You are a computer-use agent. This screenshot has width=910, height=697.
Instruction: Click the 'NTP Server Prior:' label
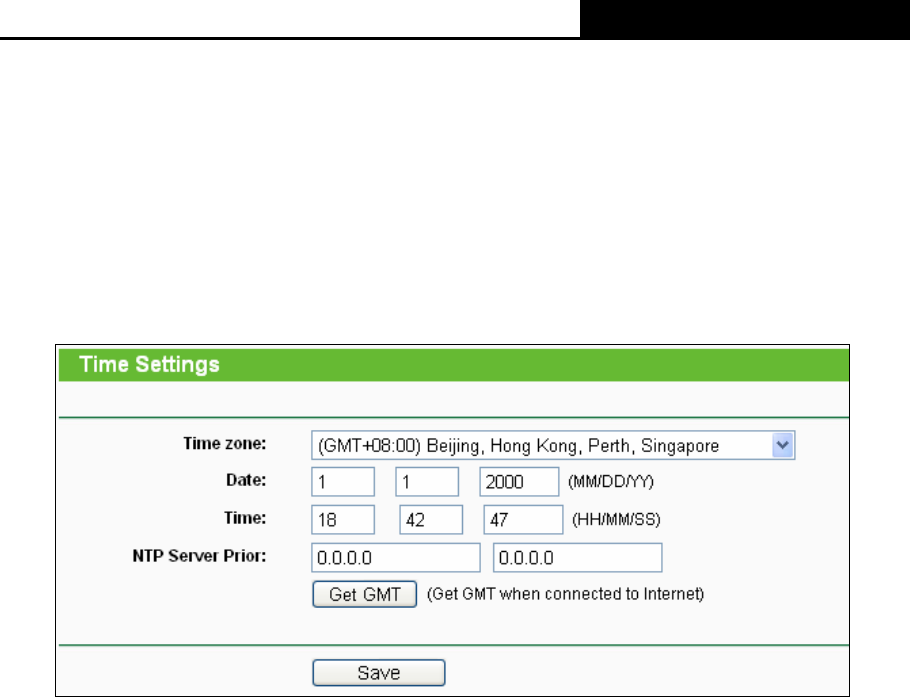click(199, 556)
